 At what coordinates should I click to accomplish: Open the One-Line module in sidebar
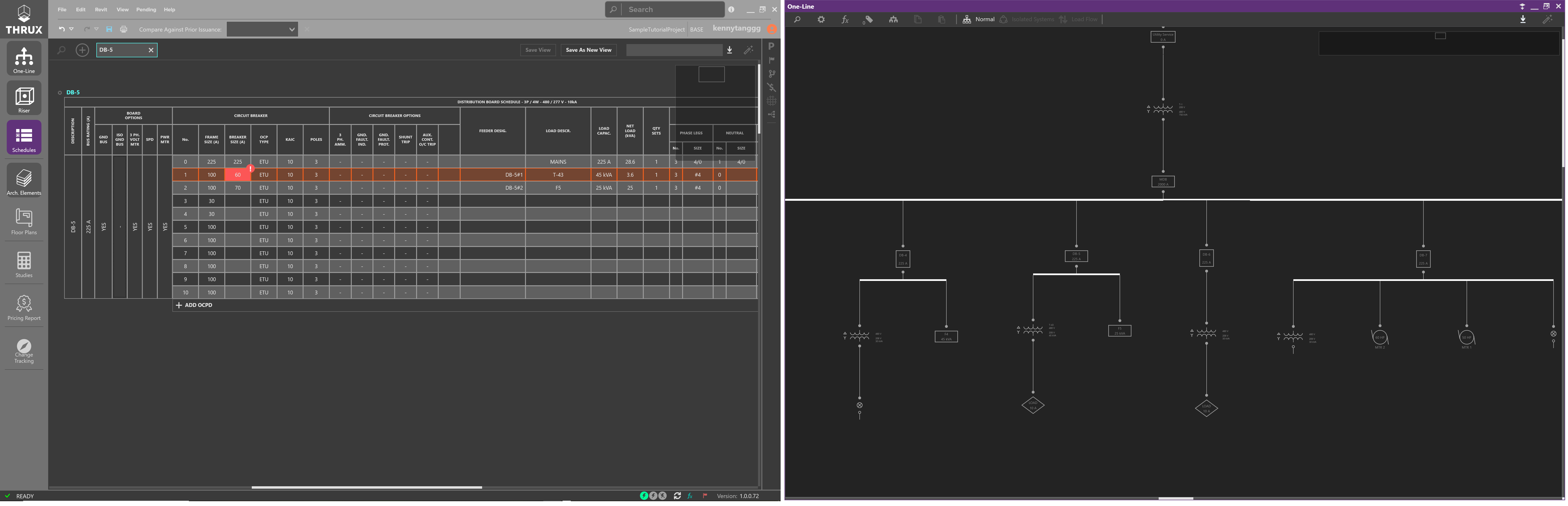coord(24,59)
